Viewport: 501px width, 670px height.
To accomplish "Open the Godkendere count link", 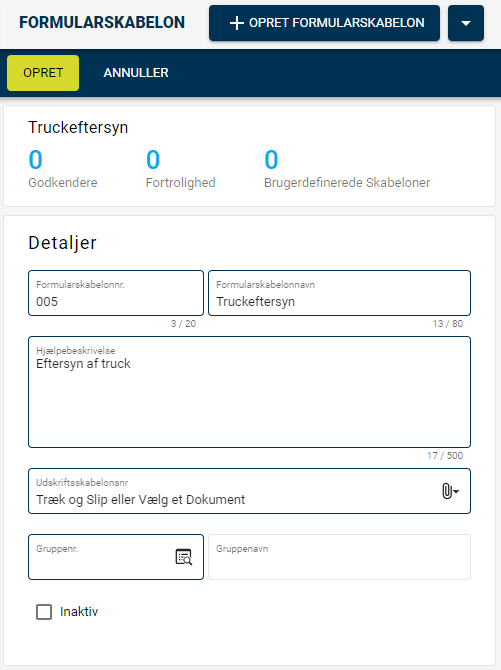I will (x=35, y=159).
